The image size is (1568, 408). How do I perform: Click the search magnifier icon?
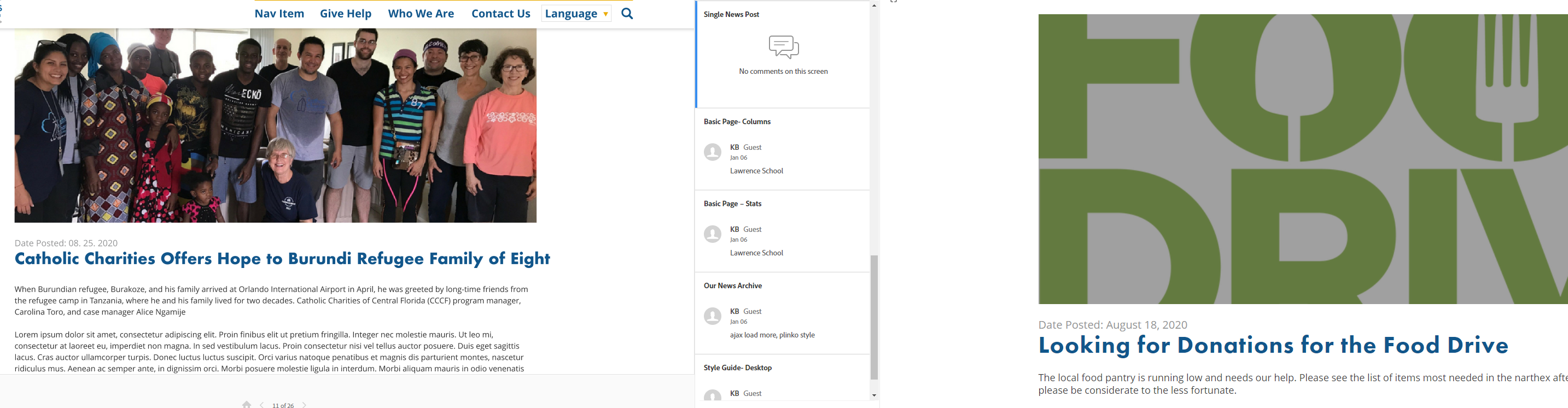click(627, 13)
